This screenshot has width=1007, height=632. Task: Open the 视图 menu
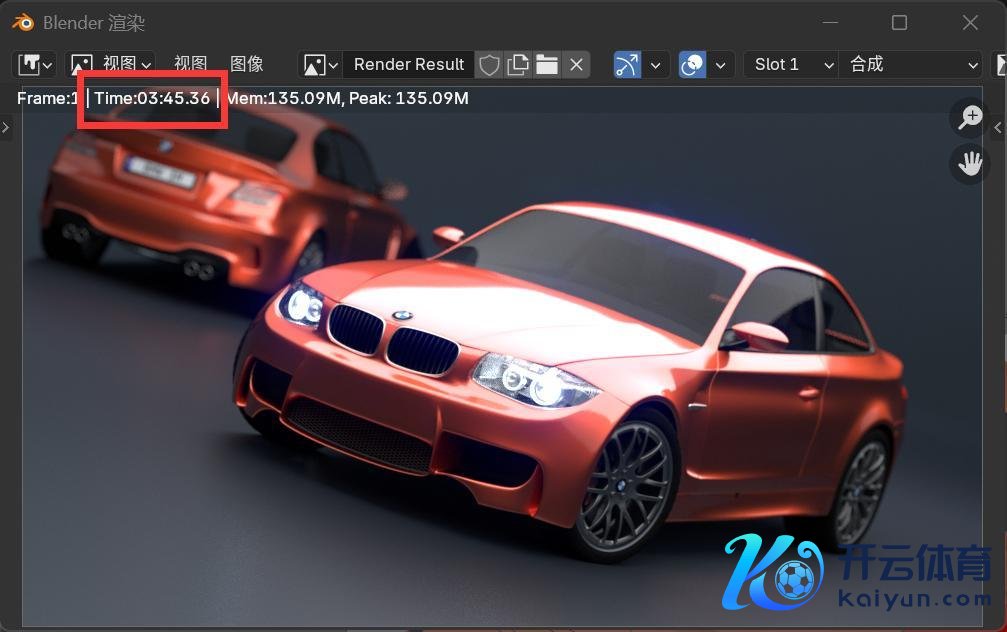pos(190,64)
